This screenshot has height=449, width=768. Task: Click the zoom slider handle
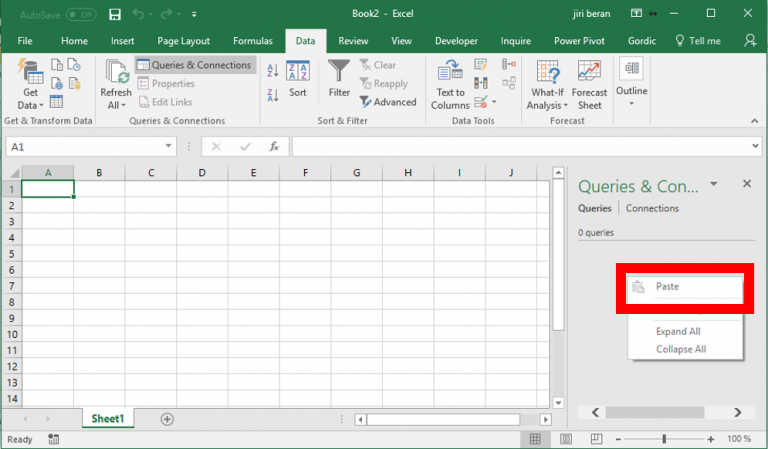664,439
